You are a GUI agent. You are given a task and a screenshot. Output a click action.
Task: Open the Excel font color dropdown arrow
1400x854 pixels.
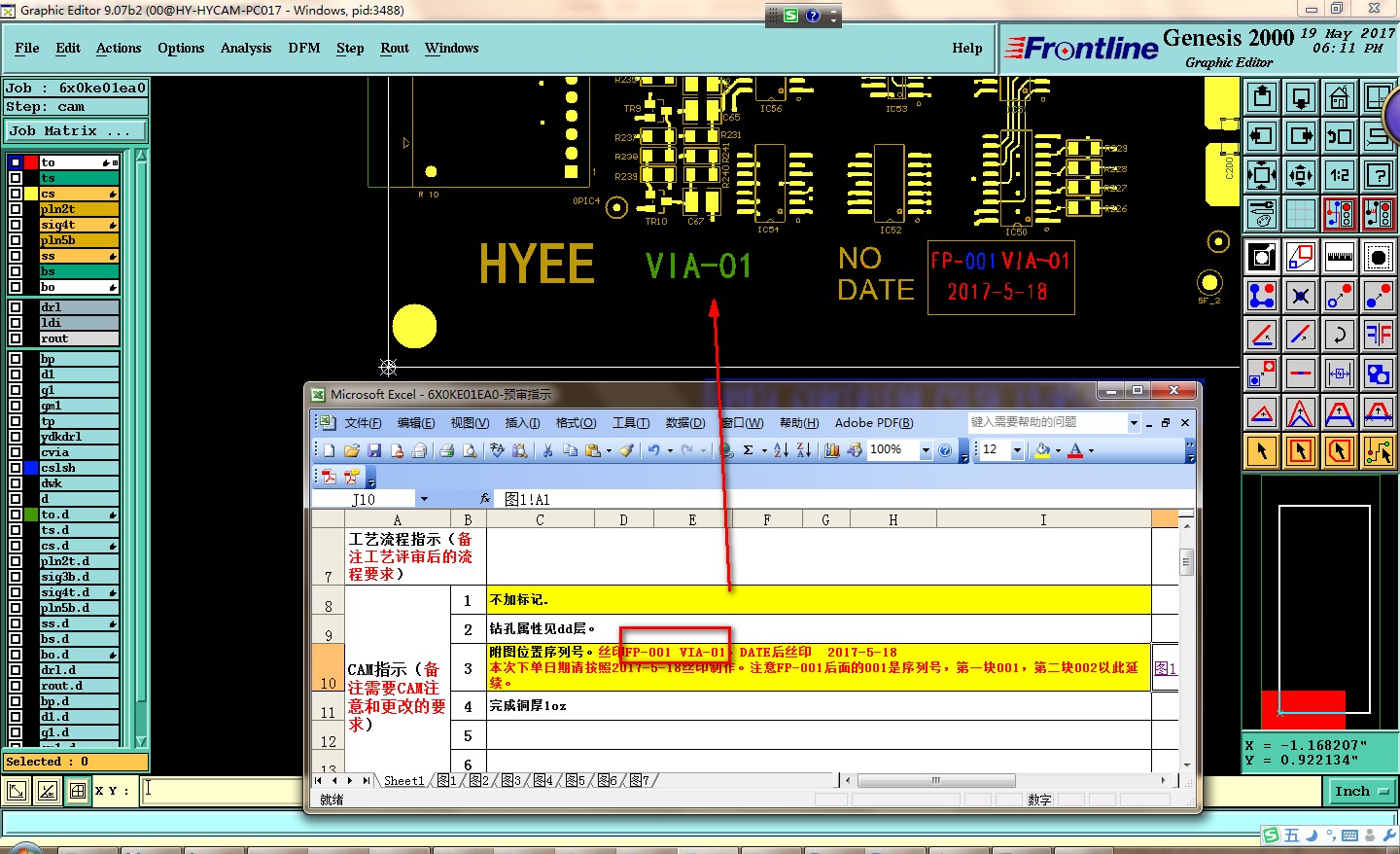pyautogui.click(x=1091, y=450)
